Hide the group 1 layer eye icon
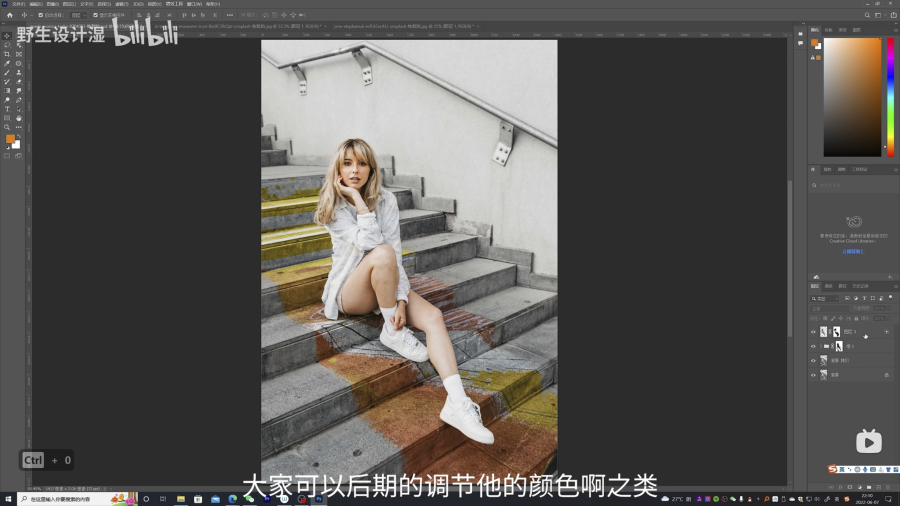 click(813, 347)
